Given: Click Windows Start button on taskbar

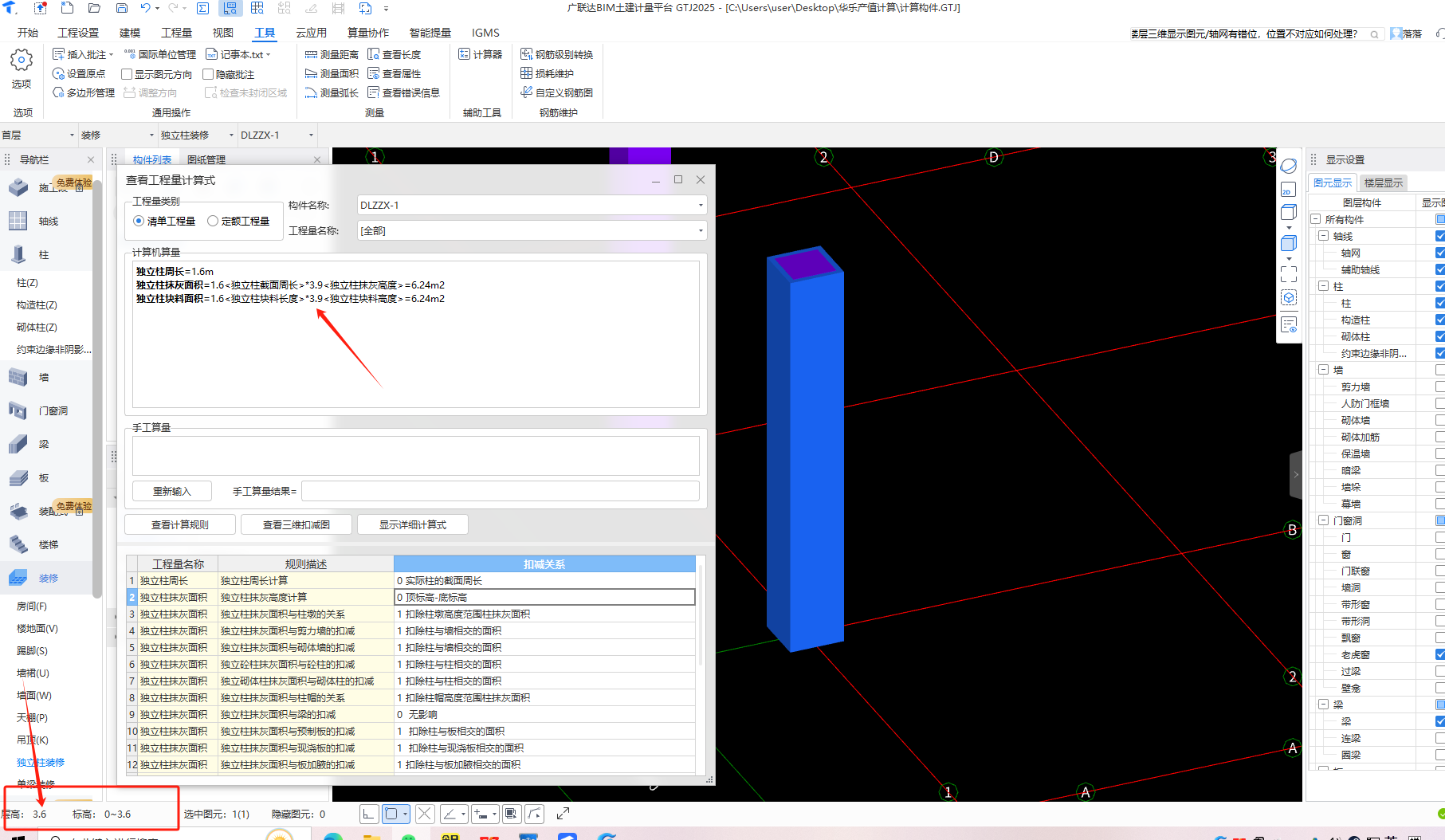Looking at the screenshot, I should click(19, 837).
